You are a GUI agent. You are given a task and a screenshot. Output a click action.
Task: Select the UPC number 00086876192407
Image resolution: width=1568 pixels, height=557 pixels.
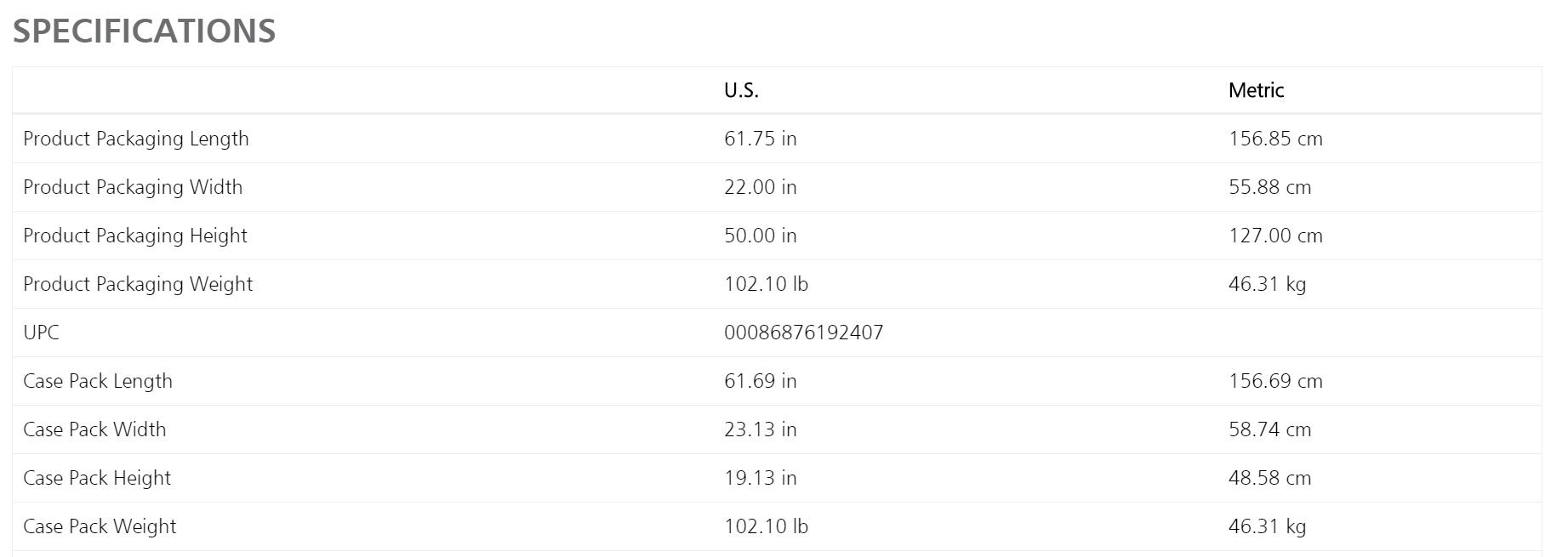(x=804, y=332)
